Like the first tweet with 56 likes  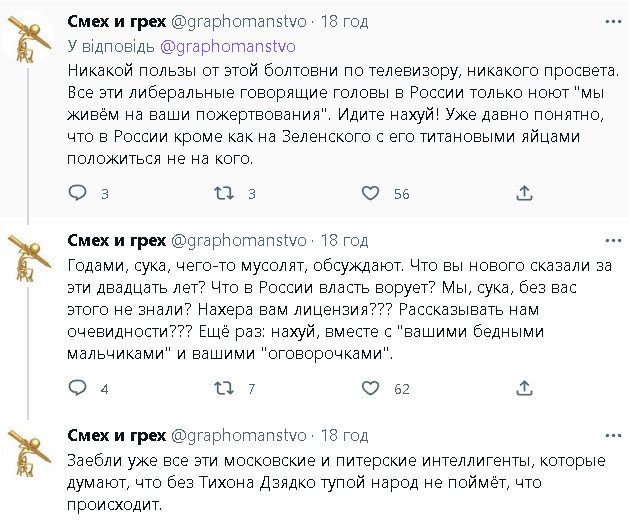click(x=369, y=193)
